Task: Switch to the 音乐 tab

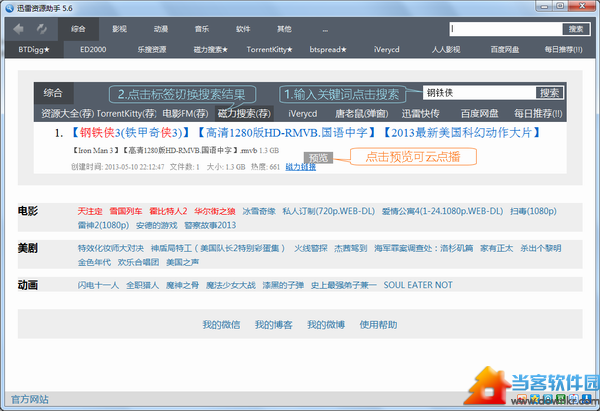Action: pyautogui.click(x=202, y=29)
